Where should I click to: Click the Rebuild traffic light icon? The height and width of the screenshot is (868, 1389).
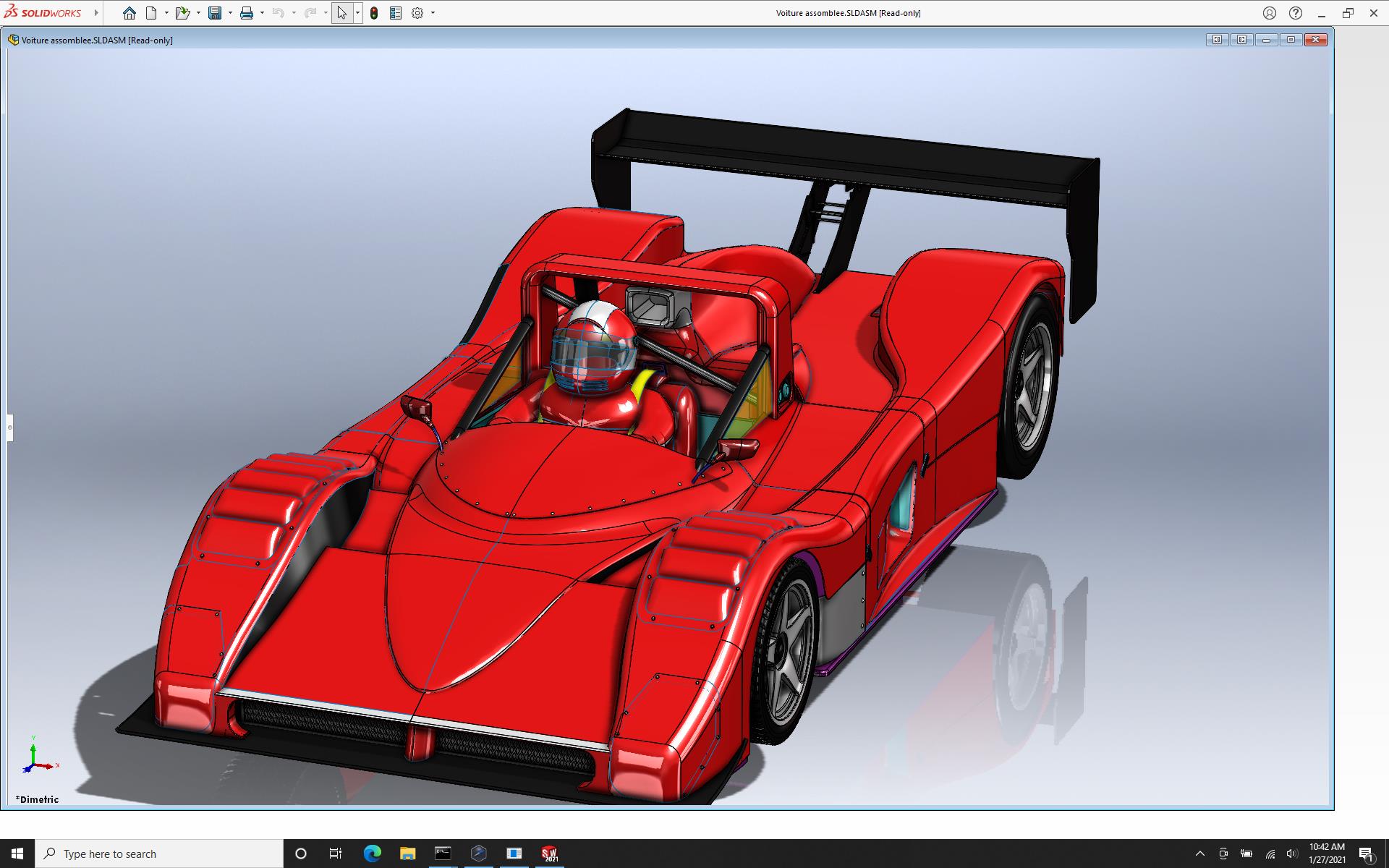[x=374, y=13]
